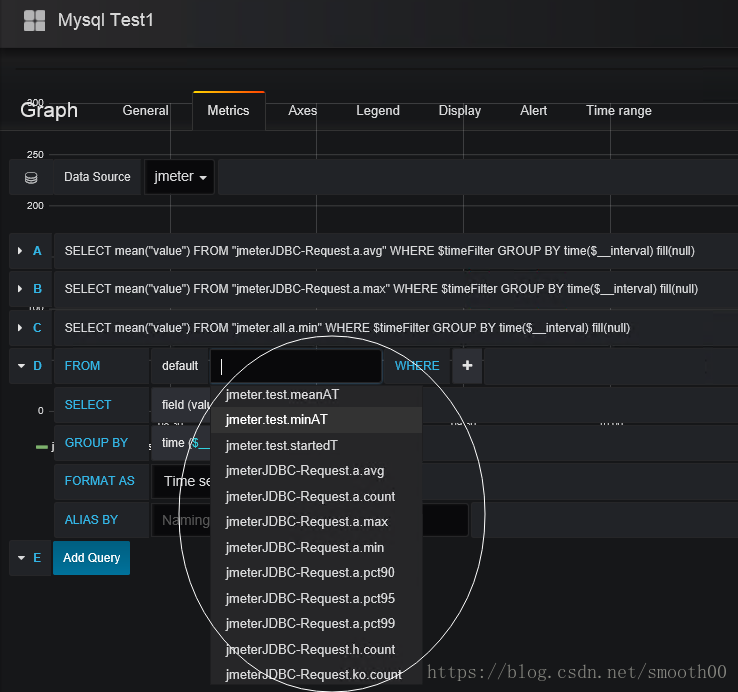Viewport: 738px width, 692px height.
Task: Click the FORMAT AS label
Action: tap(100, 481)
